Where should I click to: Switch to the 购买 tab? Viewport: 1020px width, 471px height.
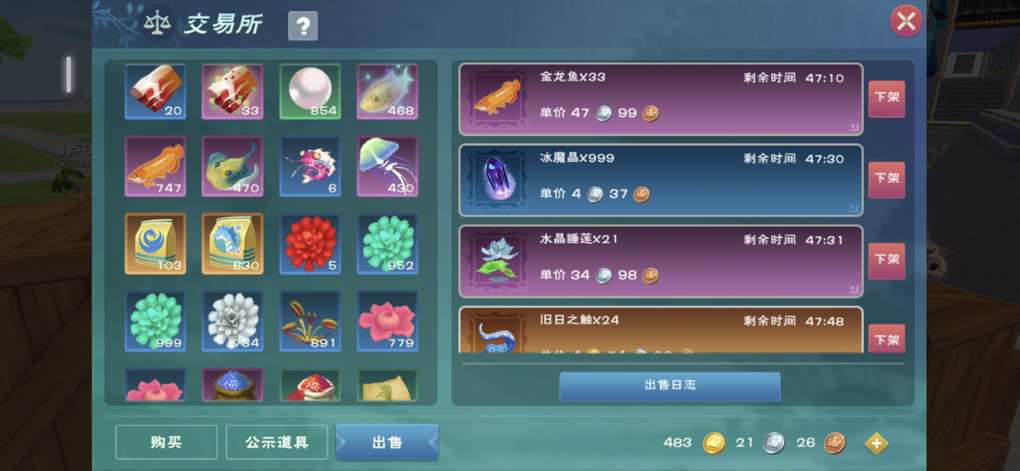click(167, 442)
